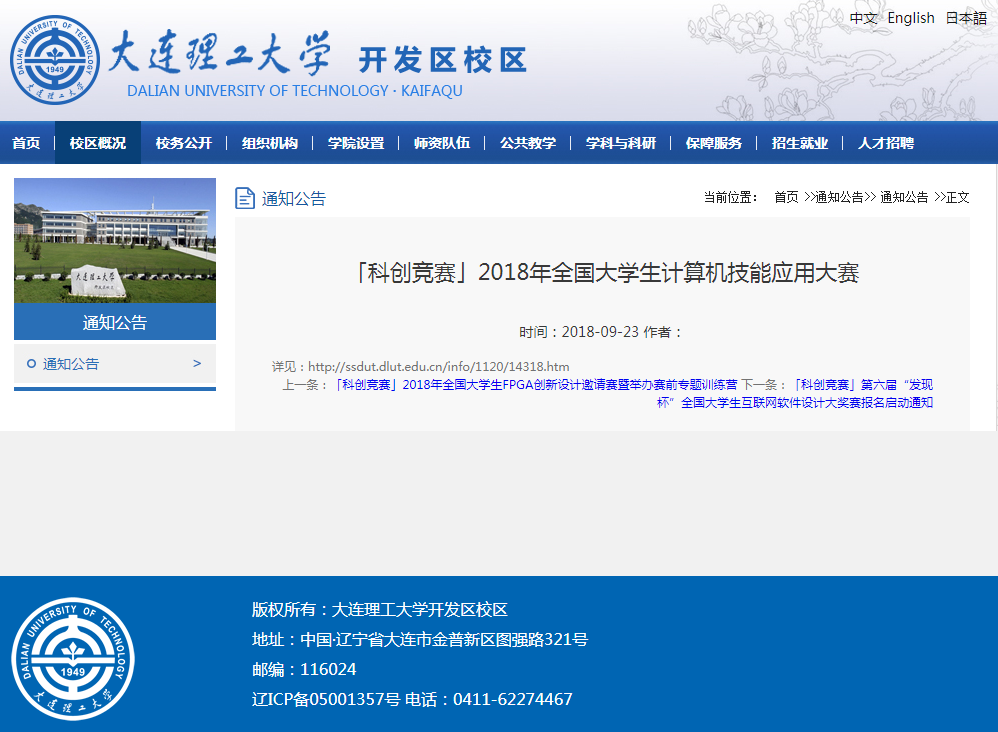This screenshot has width=998, height=732.
Task: Click the 上一条 label
Action: pyautogui.click(x=306, y=385)
